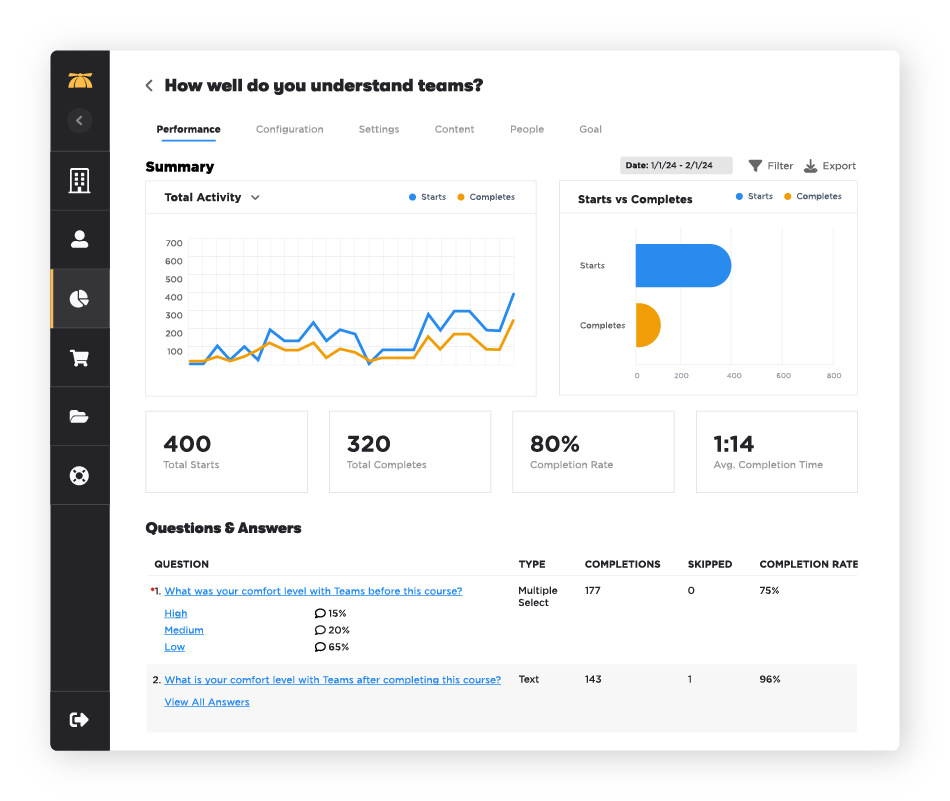Open the folder section in sidebar
Screen dimensions: 950x801
pyautogui.click(x=79, y=415)
